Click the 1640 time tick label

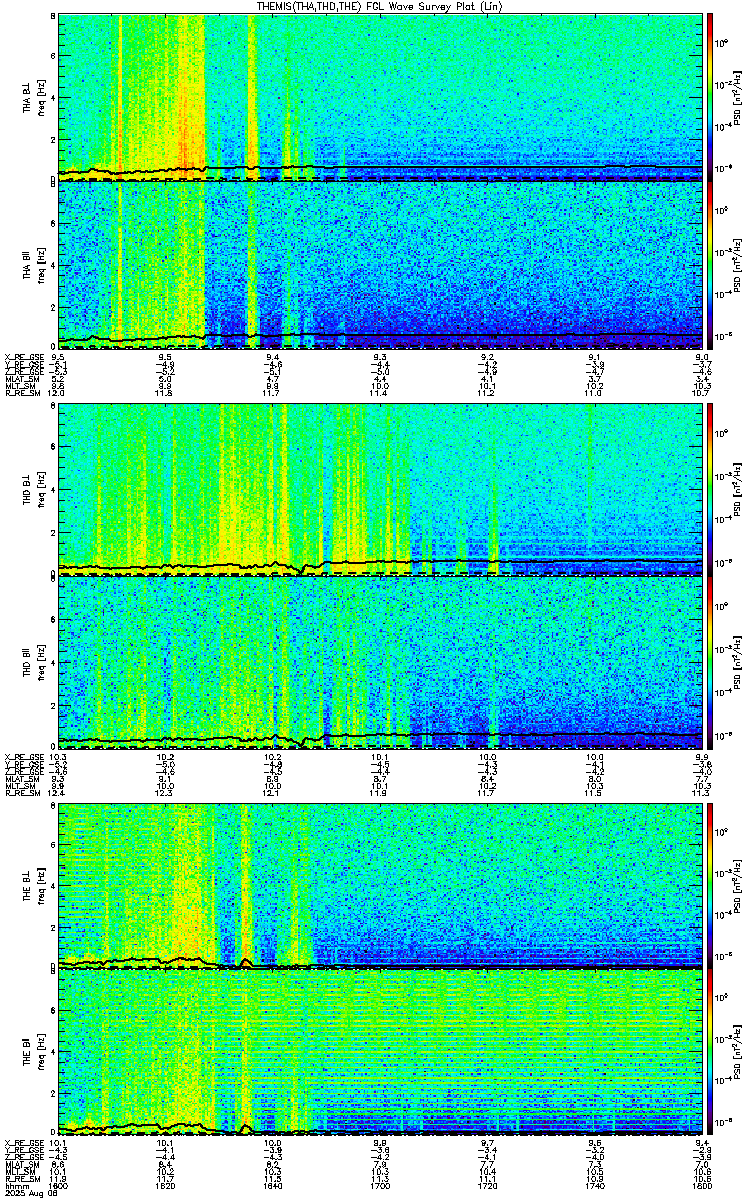pos(273,1186)
